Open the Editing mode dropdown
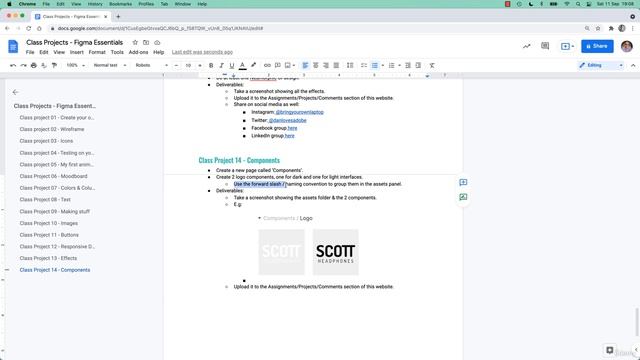Image resolution: width=640 pixels, height=360 pixels. pyautogui.click(x=601, y=65)
